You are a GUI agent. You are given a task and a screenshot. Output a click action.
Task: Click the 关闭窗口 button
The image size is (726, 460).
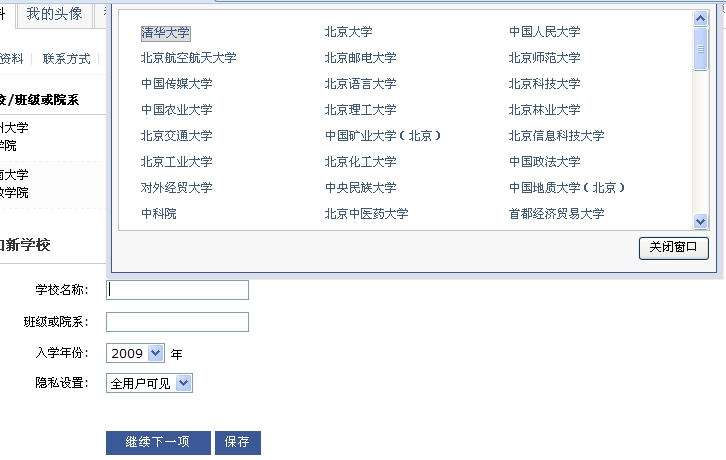[x=674, y=248]
